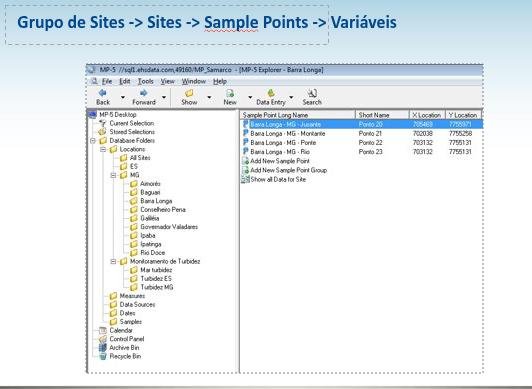Image resolution: width=532 pixels, height=389 pixels.
Task: Select the Governador Valadares folder
Action: click(x=169, y=227)
